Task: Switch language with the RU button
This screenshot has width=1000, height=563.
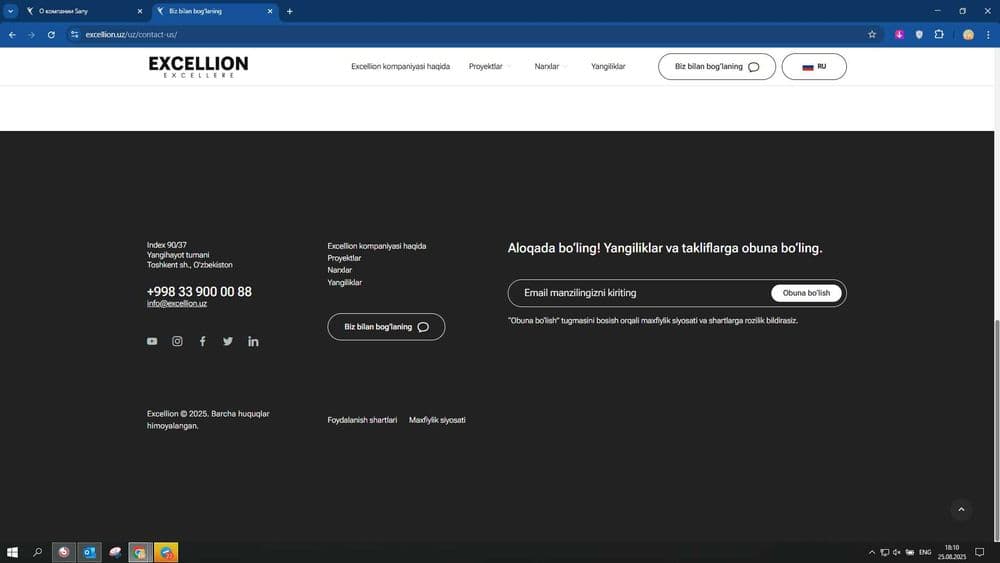Action: point(814,66)
